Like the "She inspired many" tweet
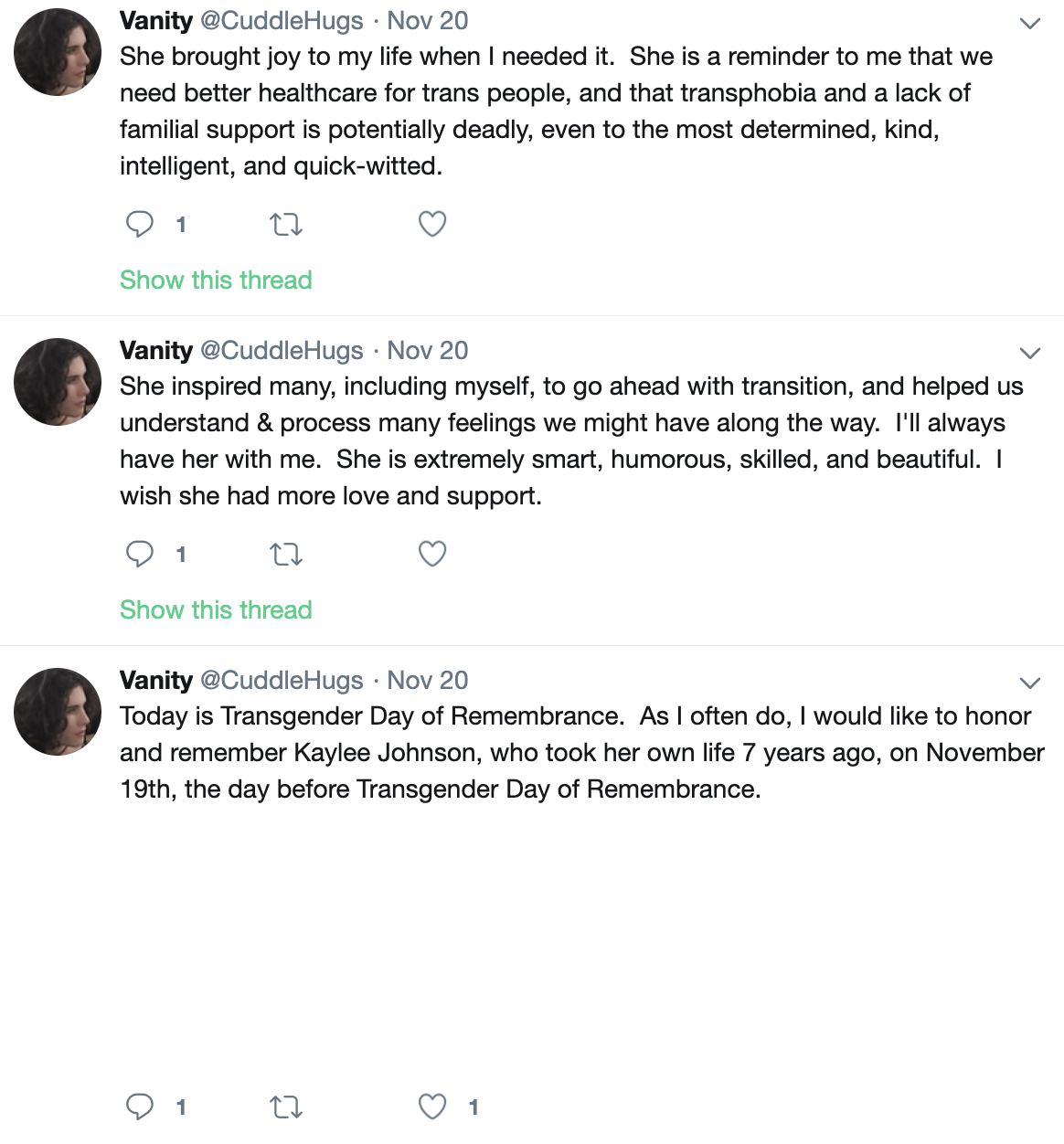1064x1144 pixels. pos(432,554)
